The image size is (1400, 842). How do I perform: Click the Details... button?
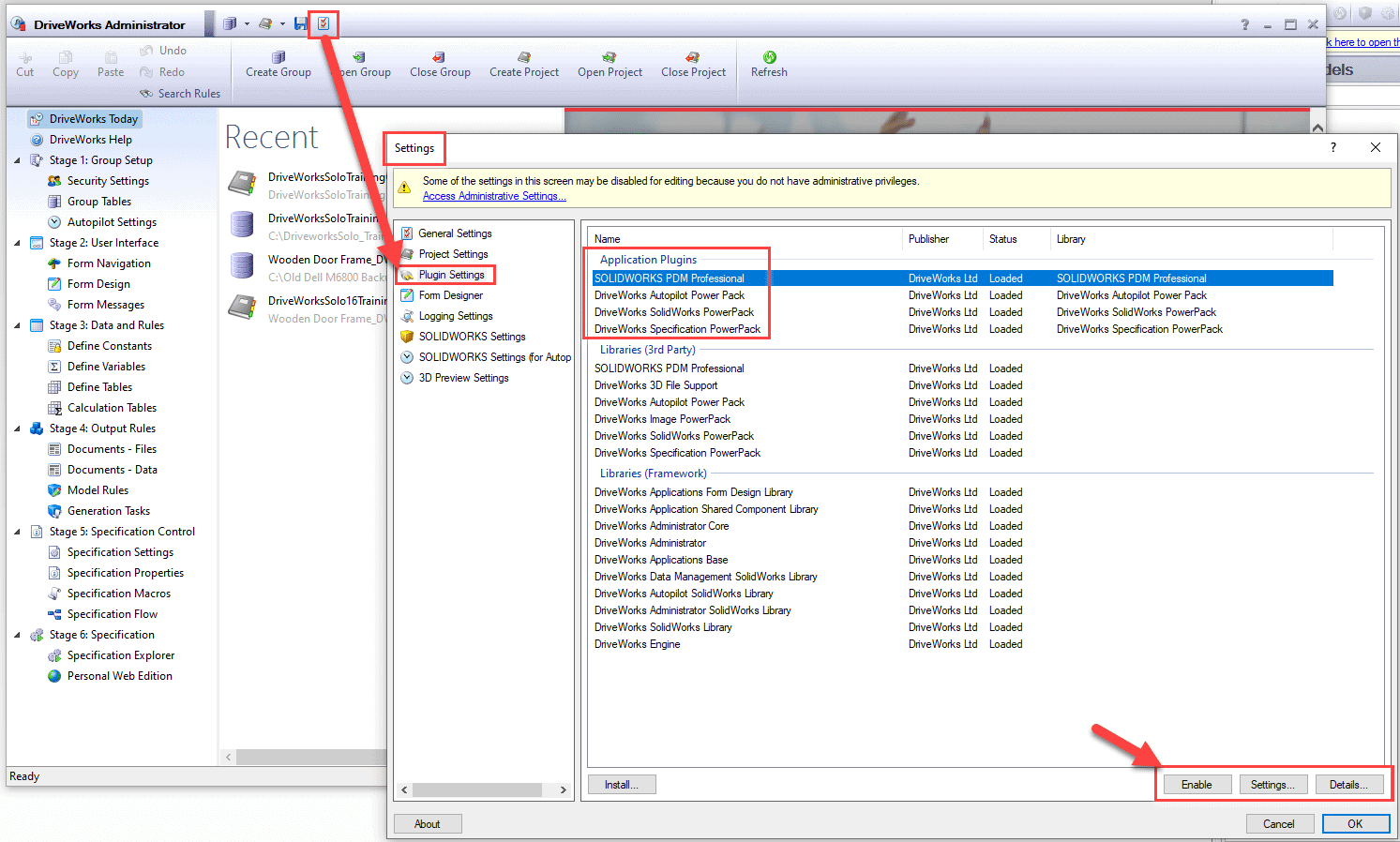pos(1348,785)
